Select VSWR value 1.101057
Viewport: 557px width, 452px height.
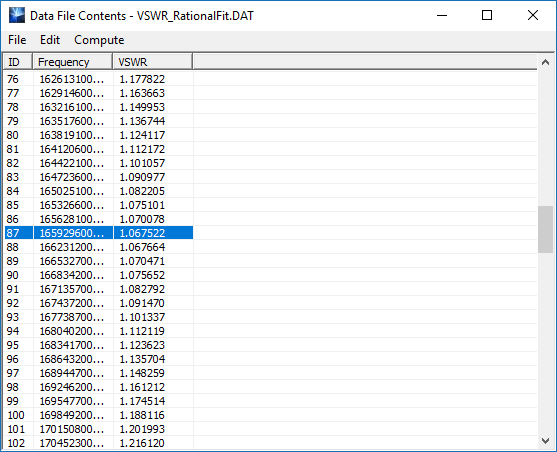[x=142, y=163]
